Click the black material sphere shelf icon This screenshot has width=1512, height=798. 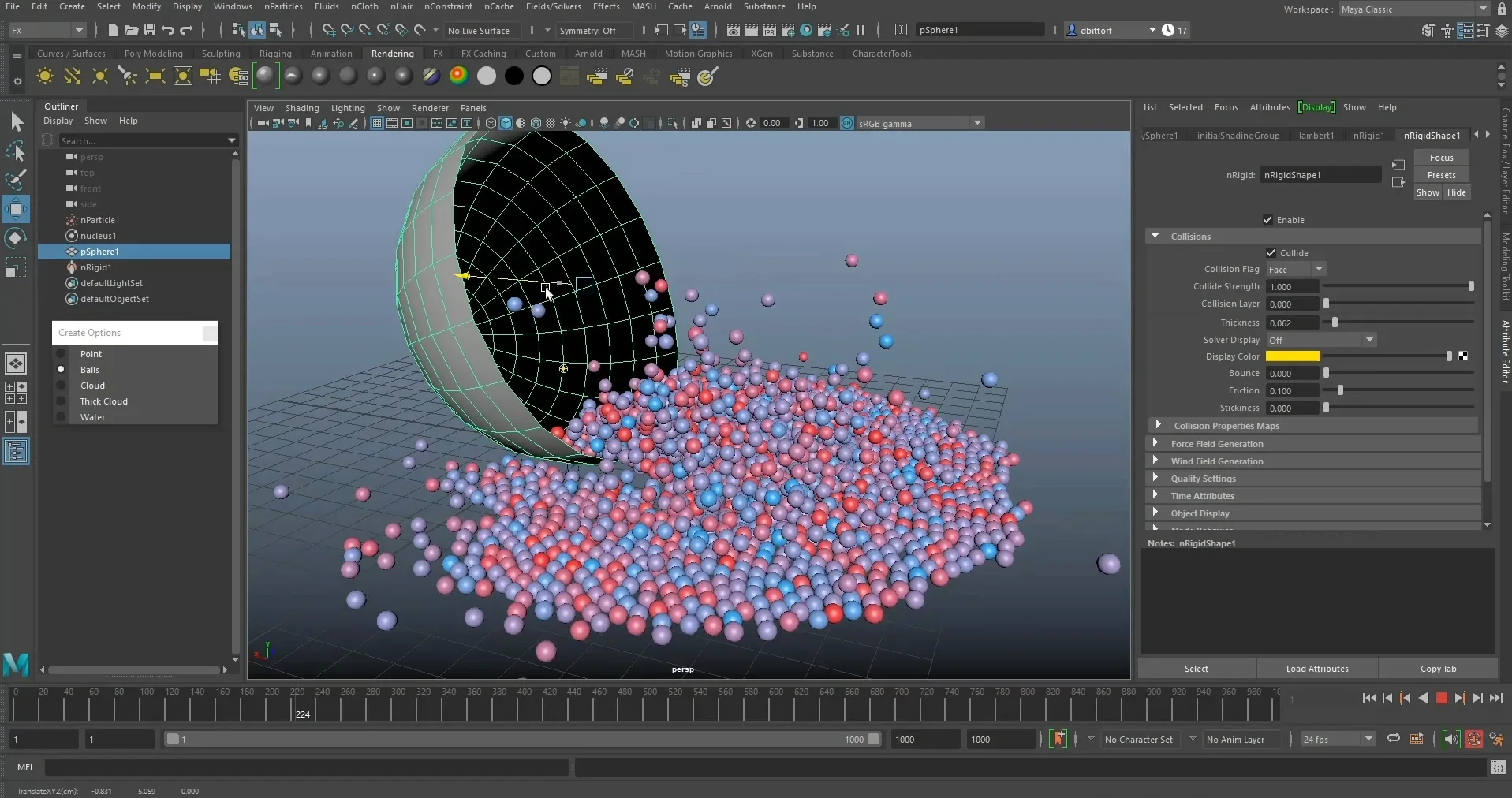[513, 76]
